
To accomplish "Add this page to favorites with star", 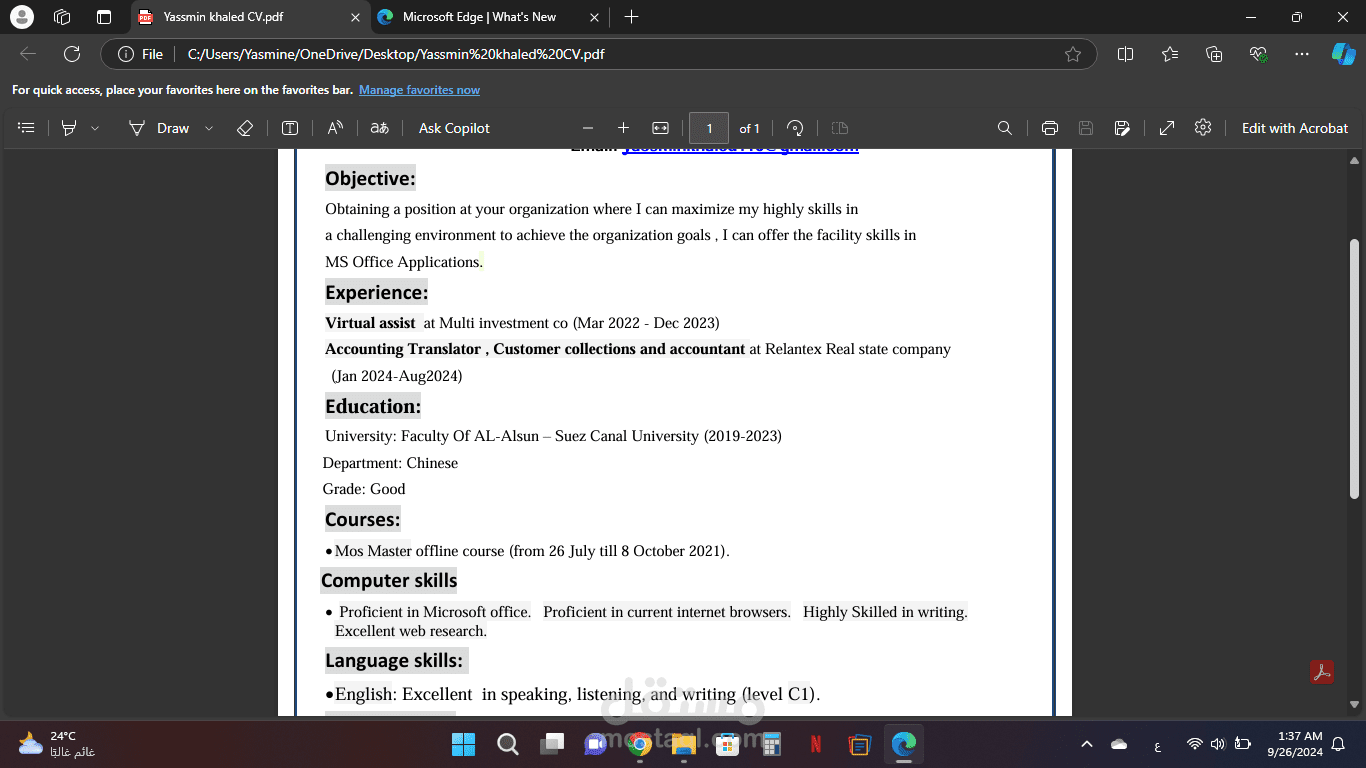I will [x=1073, y=54].
